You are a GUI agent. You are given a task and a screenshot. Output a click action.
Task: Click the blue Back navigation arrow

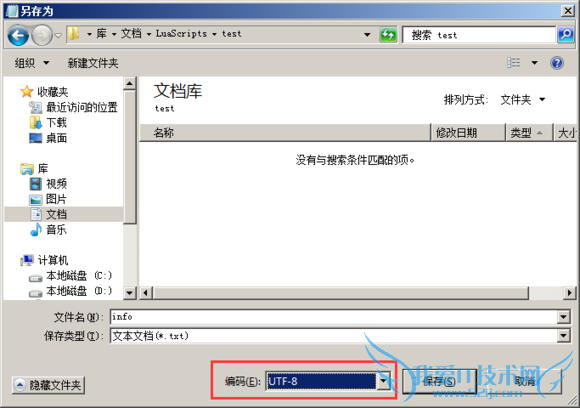click(18, 35)
